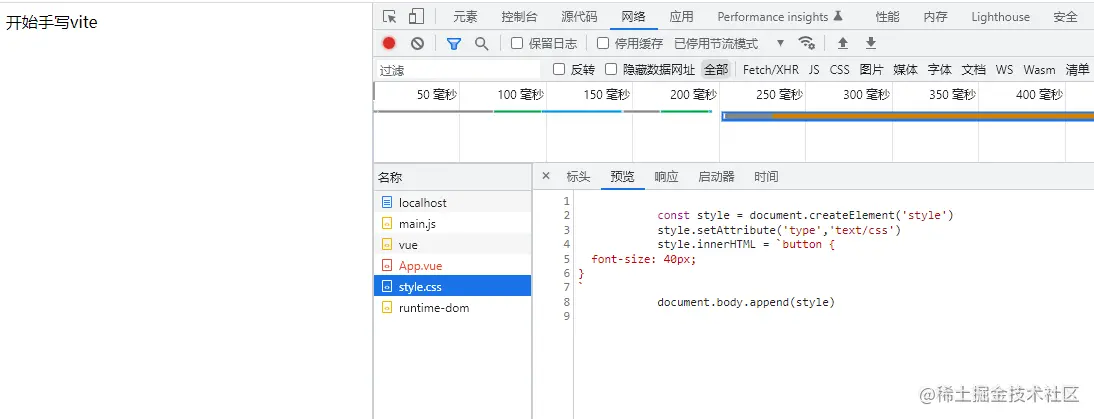1094x419 pixels.
Task: Click the export HAR download arrow icon
Action: click(x=871, y=43)
